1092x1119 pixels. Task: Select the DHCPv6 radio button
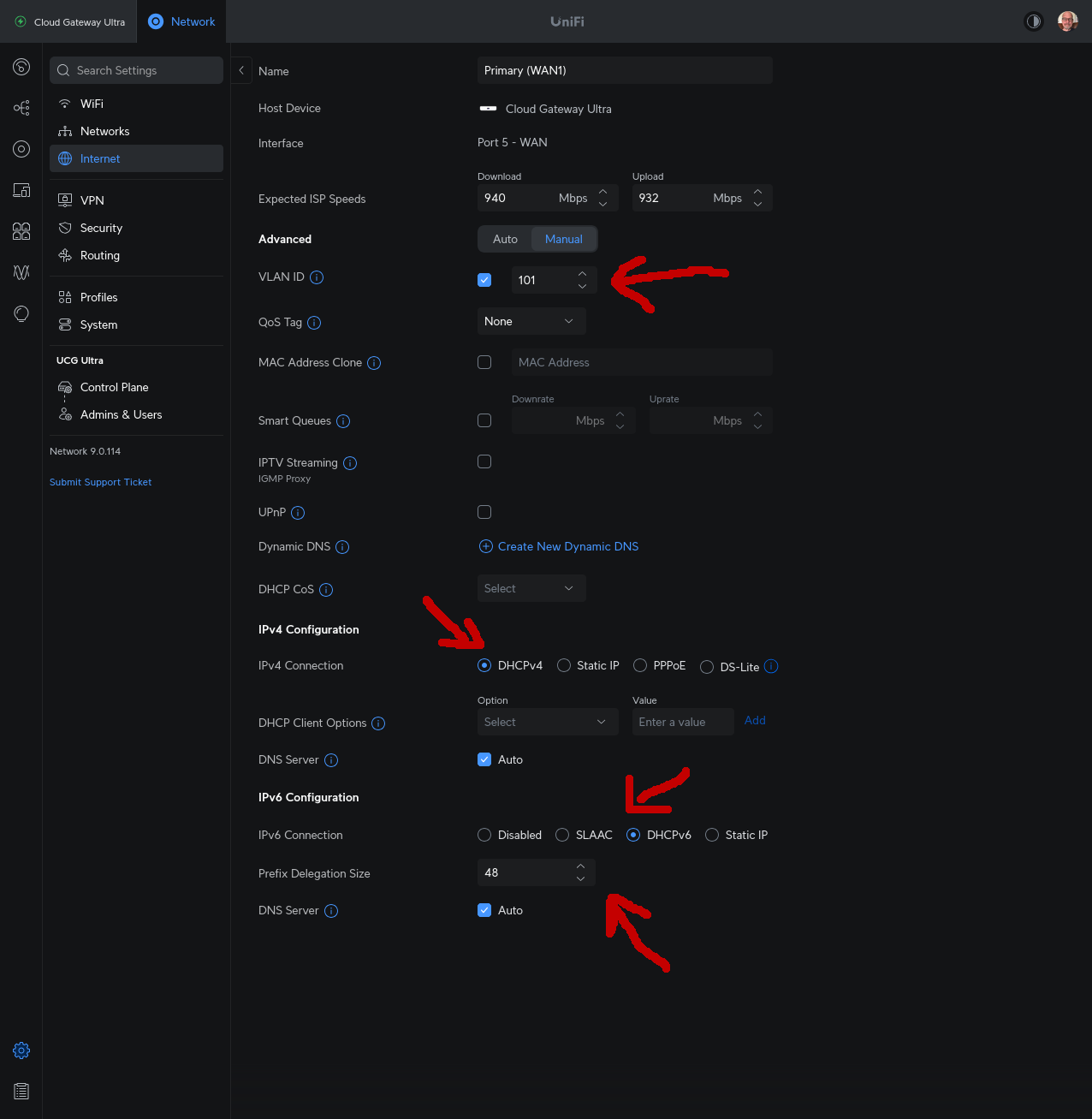tap(633, 835)
